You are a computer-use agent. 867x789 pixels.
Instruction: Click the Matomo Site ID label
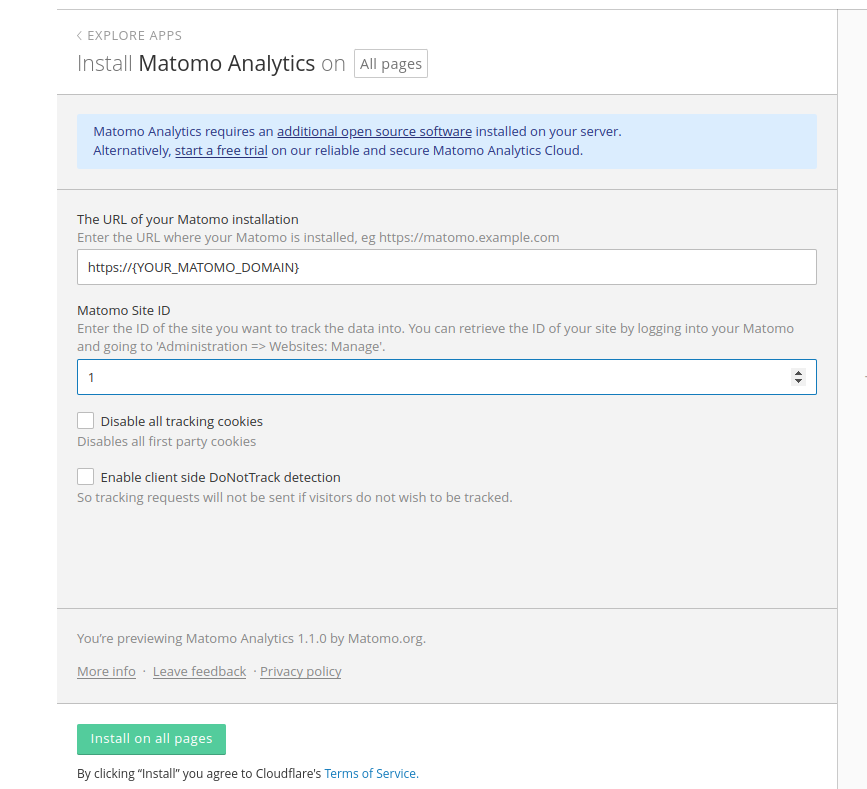point(130,310)
